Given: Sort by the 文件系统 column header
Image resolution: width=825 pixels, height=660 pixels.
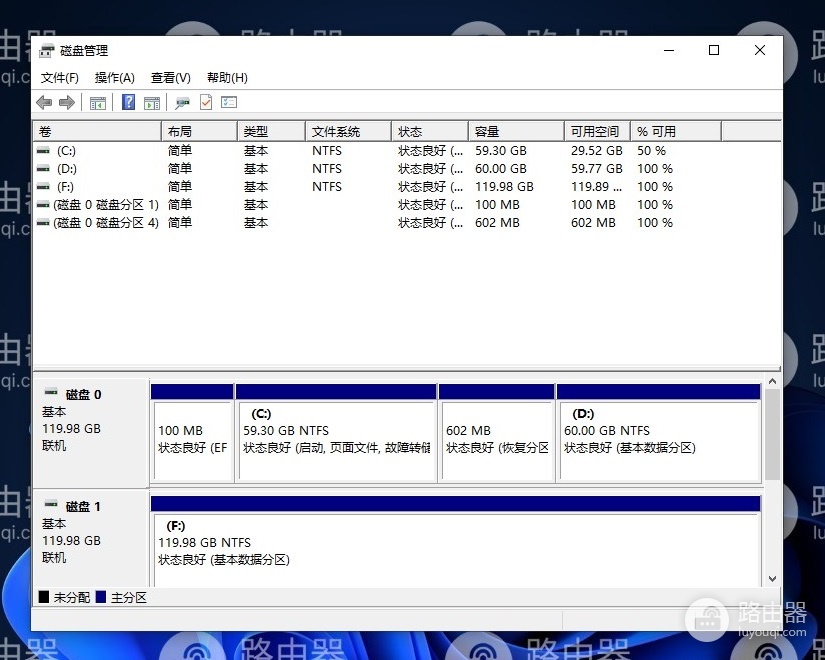Looking at the screenshot, I should click(x=348, y=132).
